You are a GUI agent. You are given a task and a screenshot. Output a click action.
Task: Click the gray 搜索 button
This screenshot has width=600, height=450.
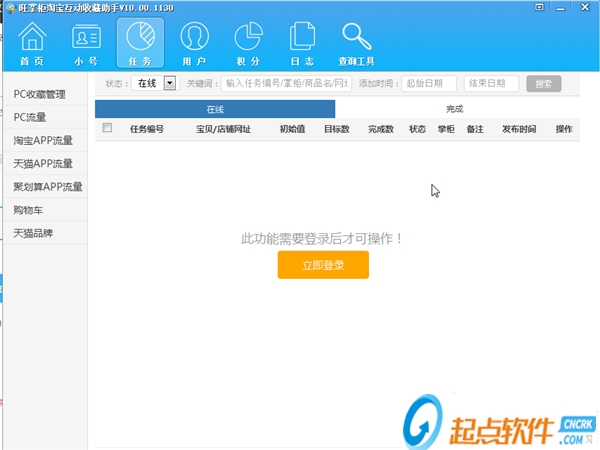(x=544, y=83)
